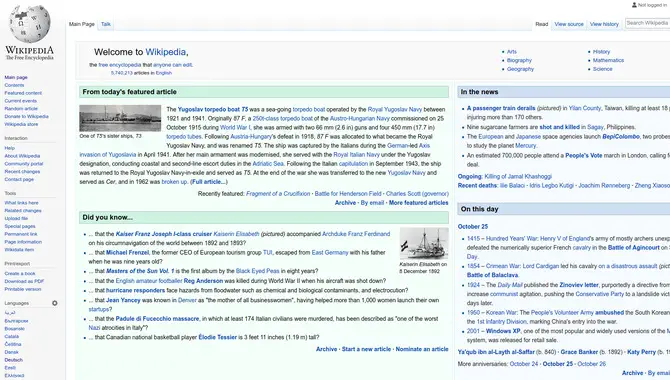Open What links here tool
The height and width of the screenshot is (380, 670).
tap(21, 203)
